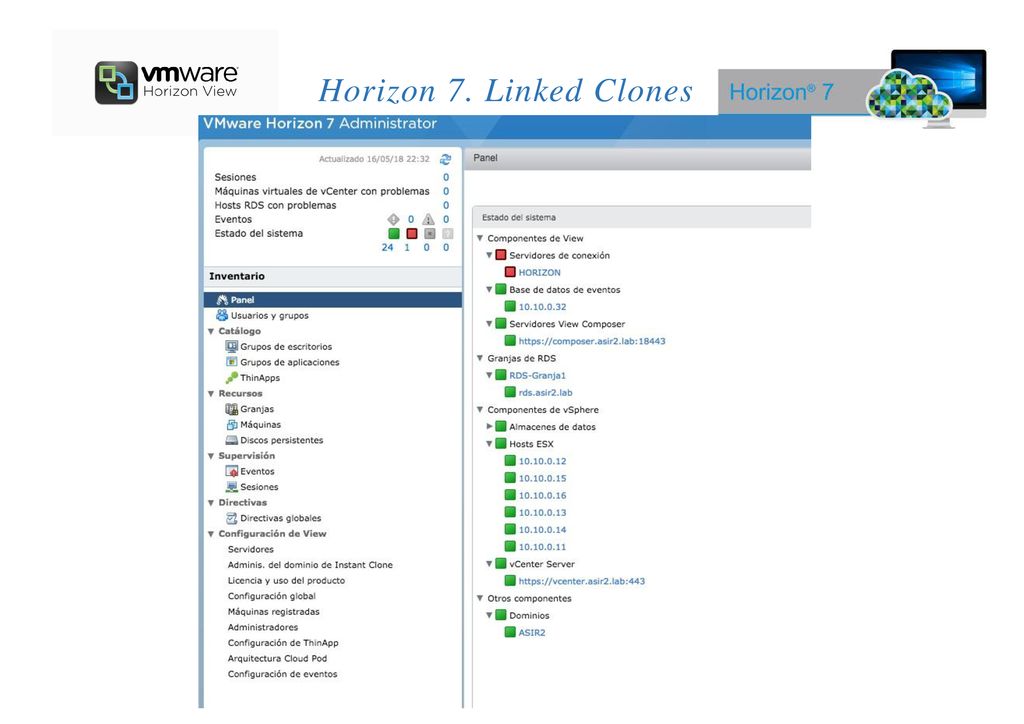Click the Máquinas icon under Recursos
Screen dimensions: 1024x724
tap(232, 424)
